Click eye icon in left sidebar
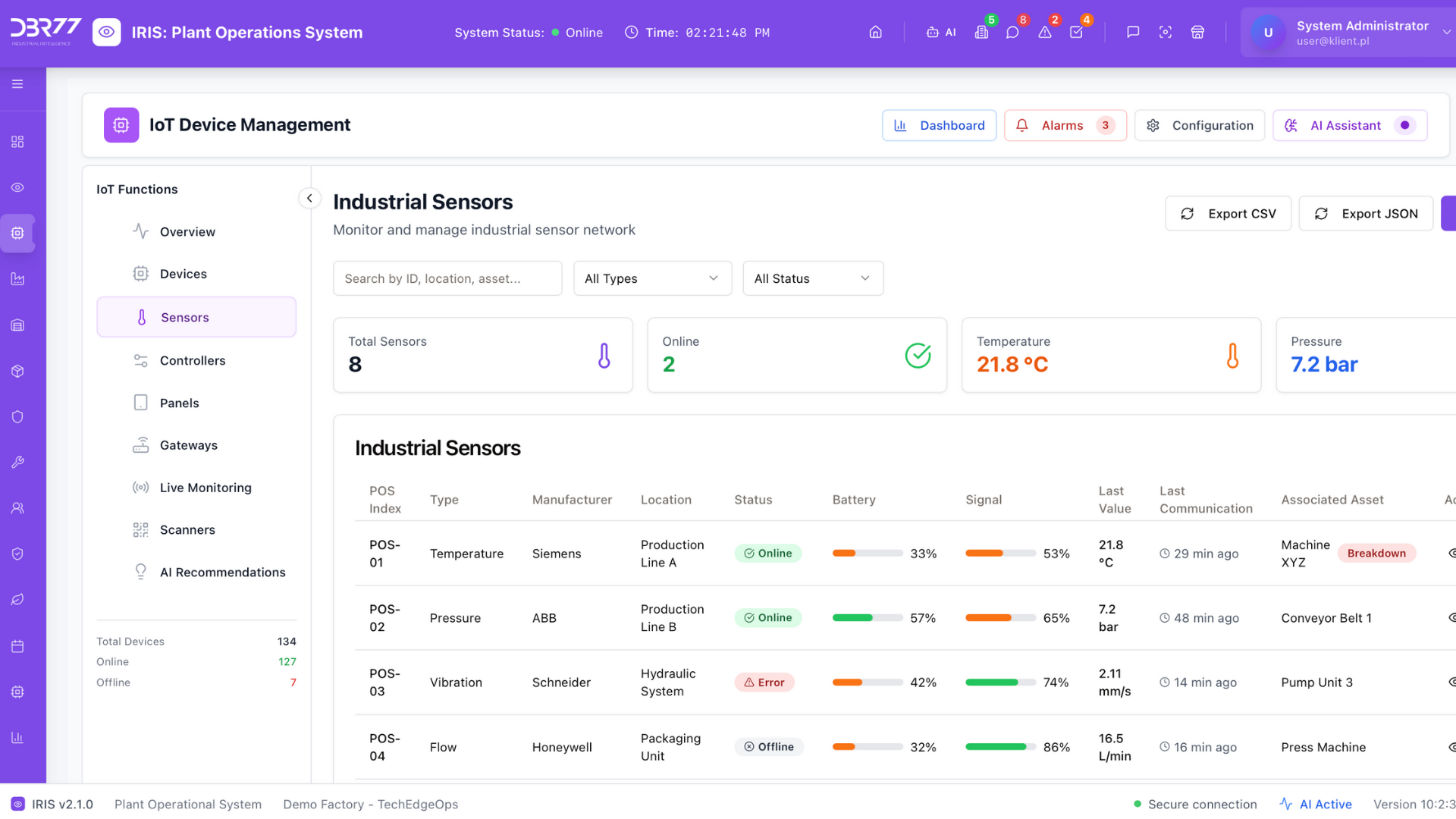 (x=17, y=187)
